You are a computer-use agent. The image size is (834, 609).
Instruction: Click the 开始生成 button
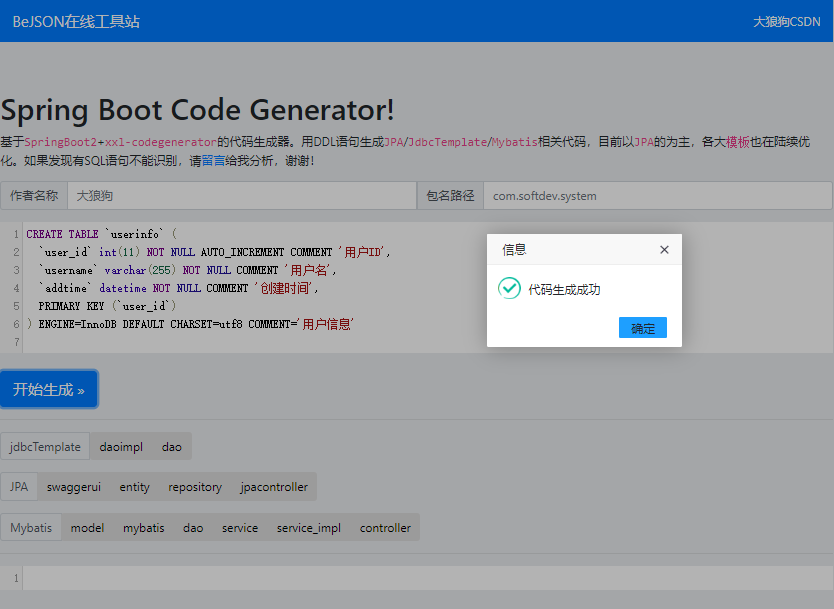(x=49, y=389)
